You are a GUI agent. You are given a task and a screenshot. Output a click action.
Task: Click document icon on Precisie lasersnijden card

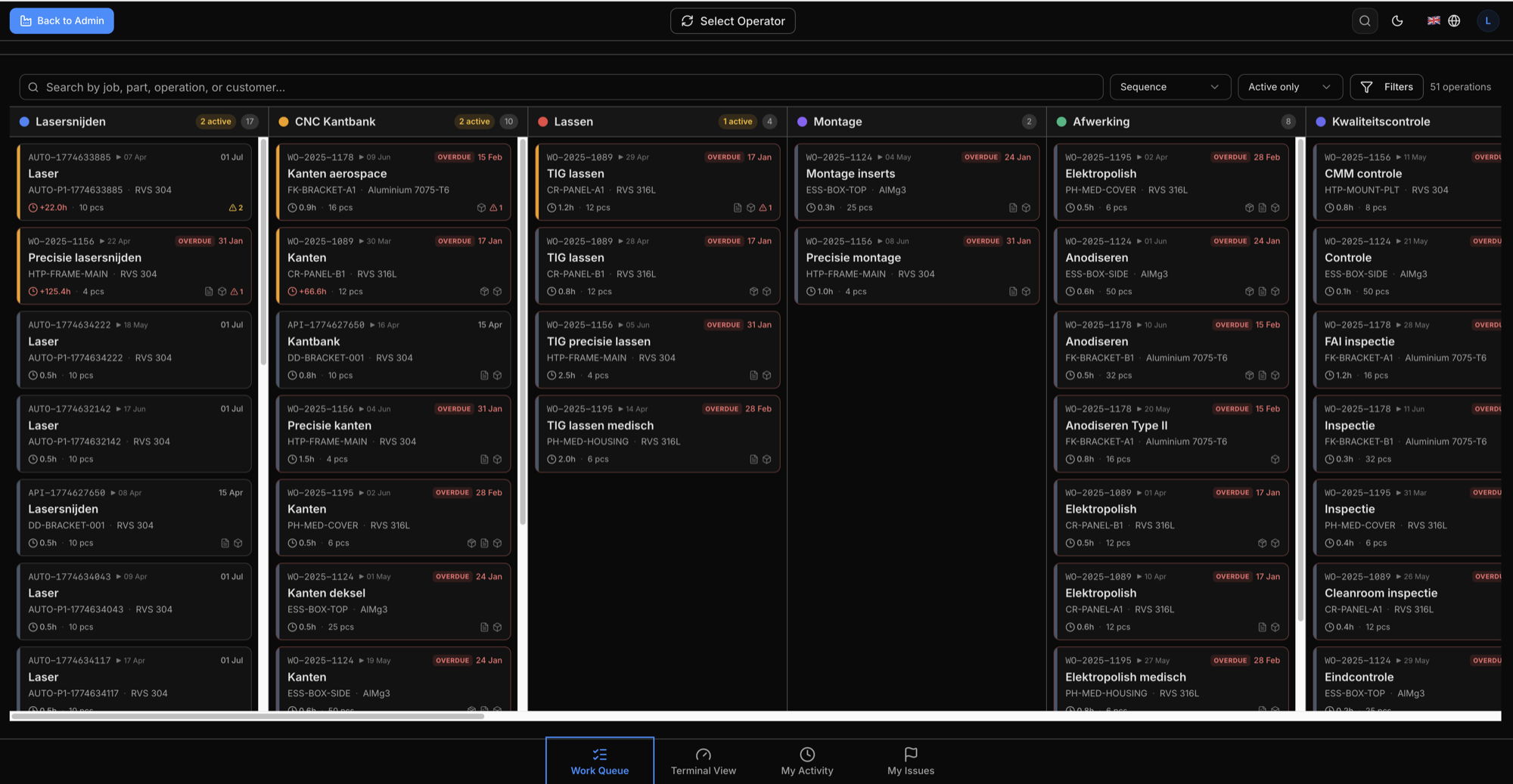pos(209,292)
